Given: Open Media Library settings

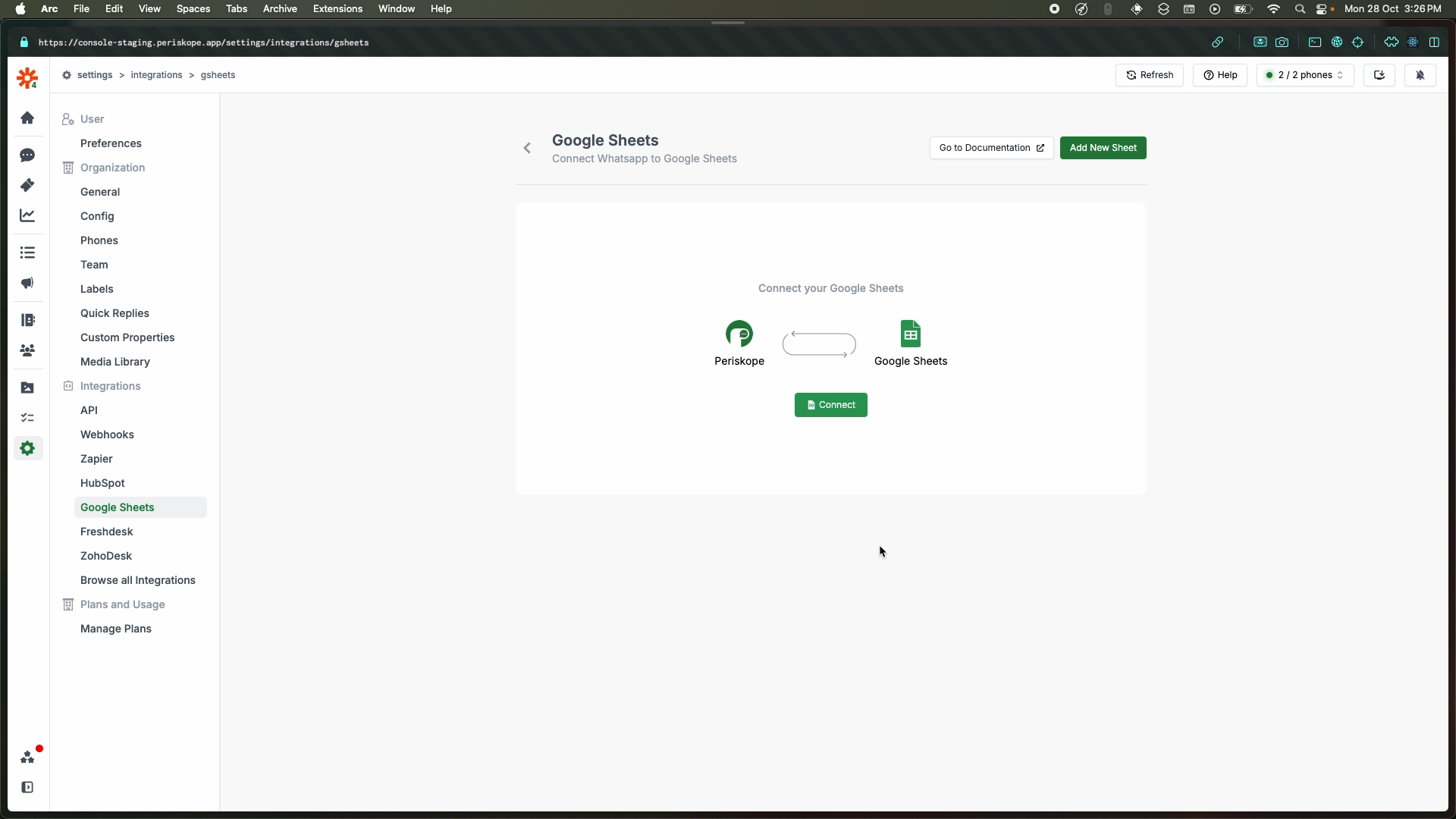Looking at the screenshot, I should coord(115,362).
